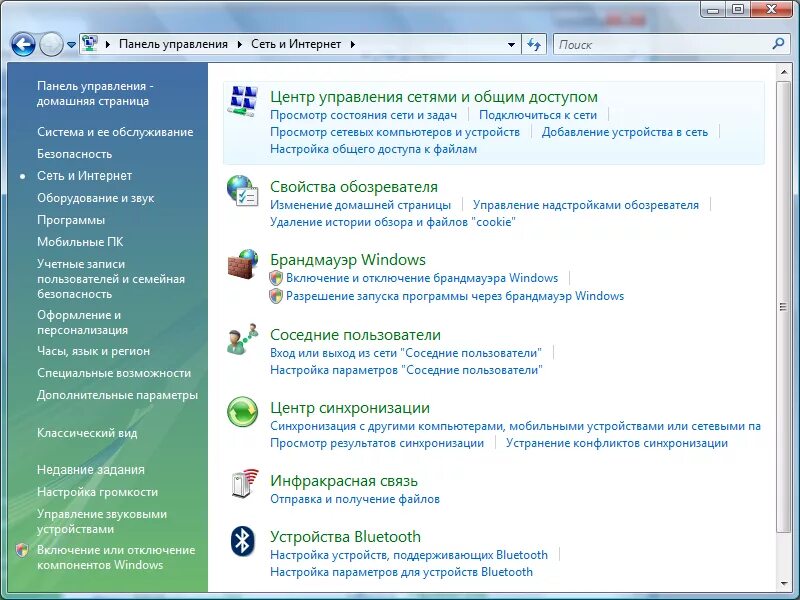The image size is (800, 600).
Task: Click Отправка и получение файлов link
Action: pyautogui.click(x=355, y=499)
